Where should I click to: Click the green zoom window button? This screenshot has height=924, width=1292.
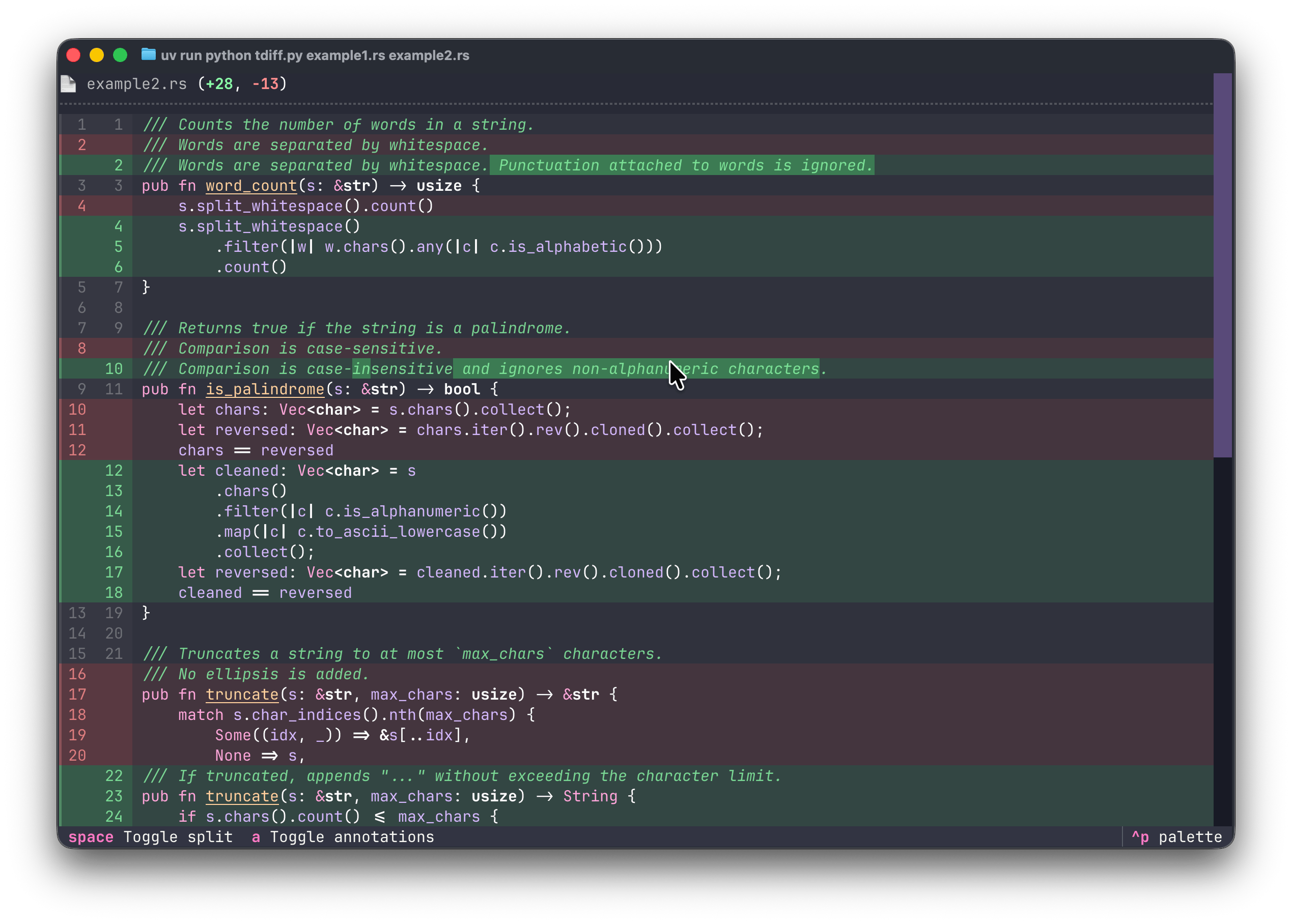(x=120, y=55)
